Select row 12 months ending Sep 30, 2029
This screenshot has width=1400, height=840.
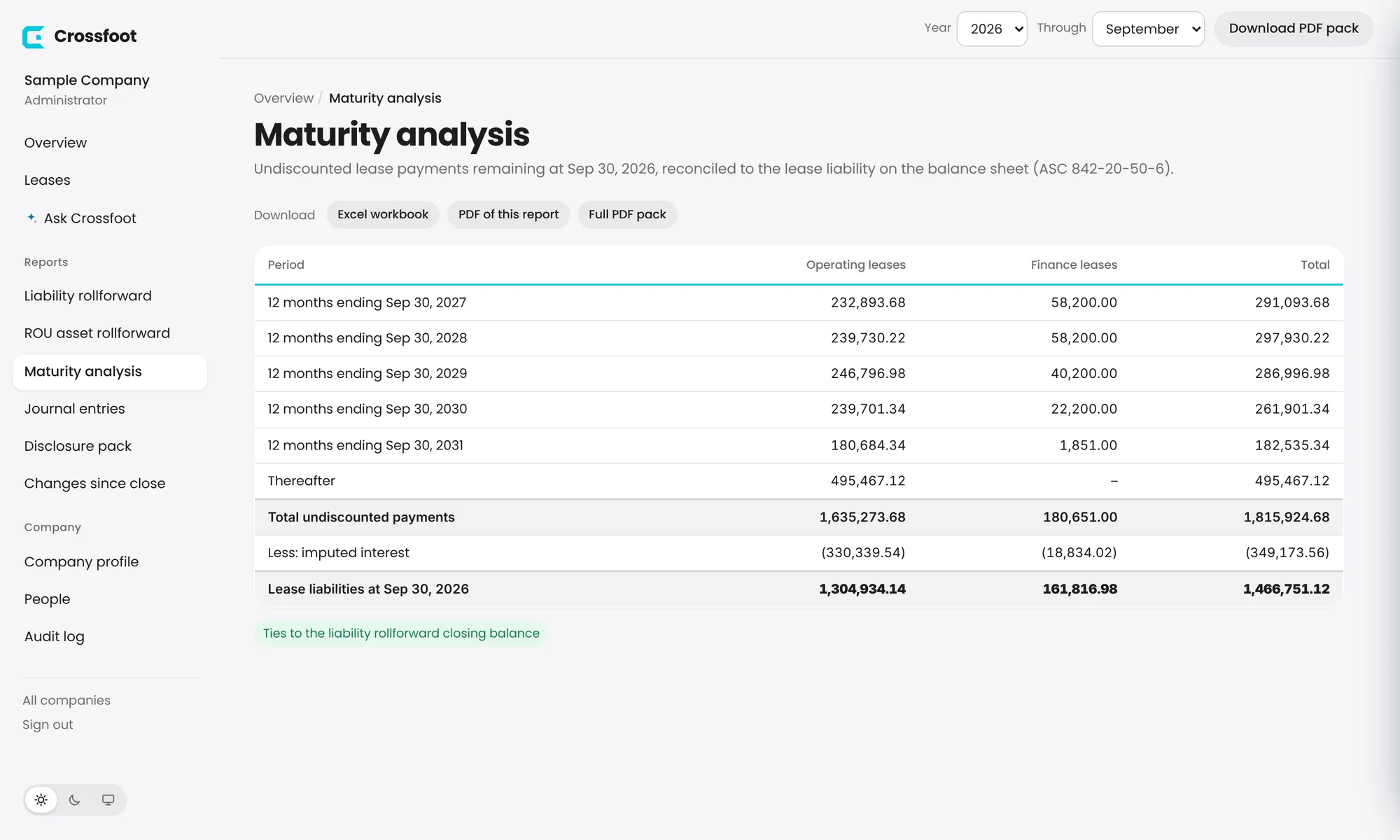coord(799,374)
